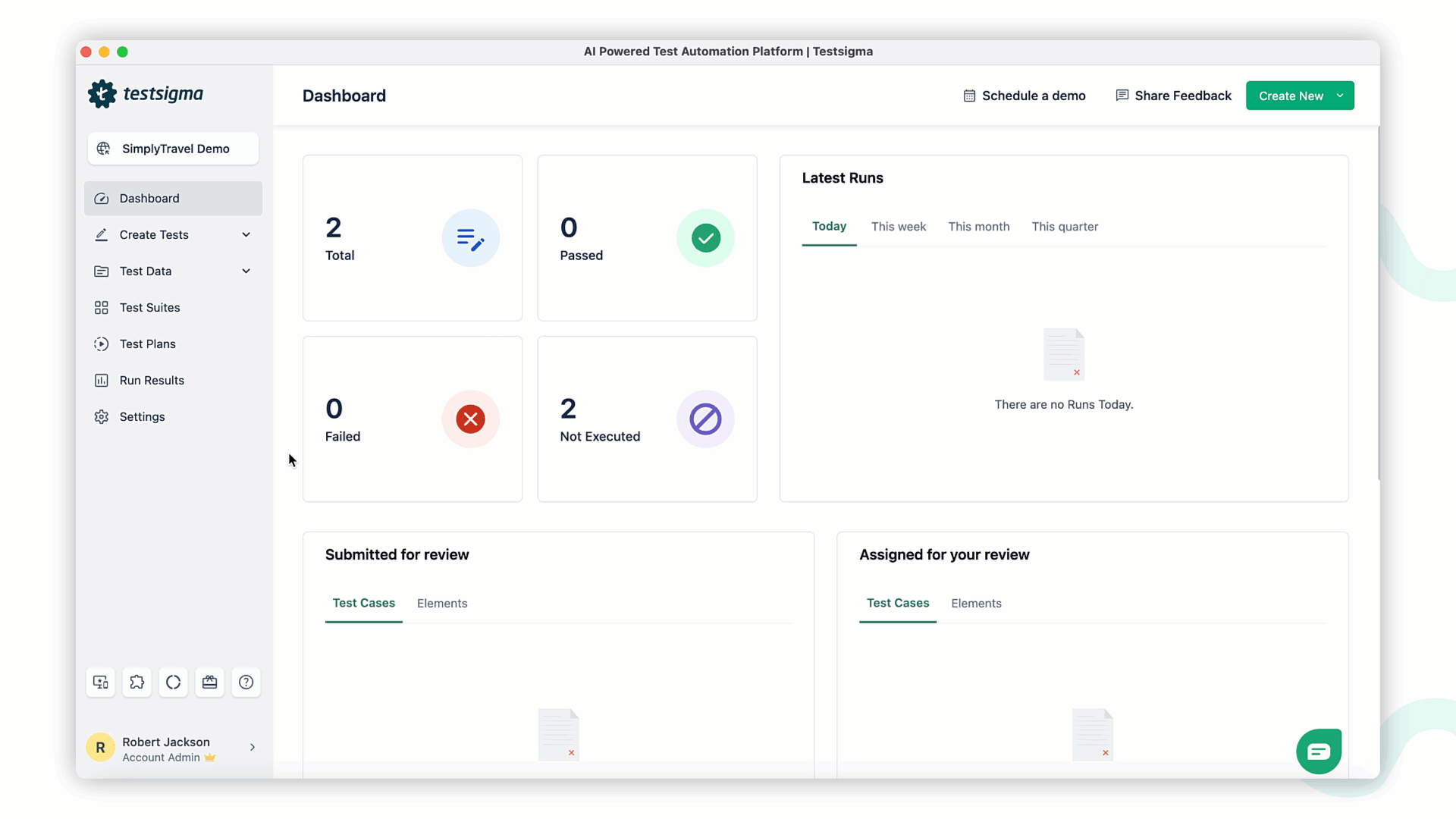Screen dimensions: 1456x819
Task: Open the puzzle-piece add-ons icon button
Action: point(137,682)
